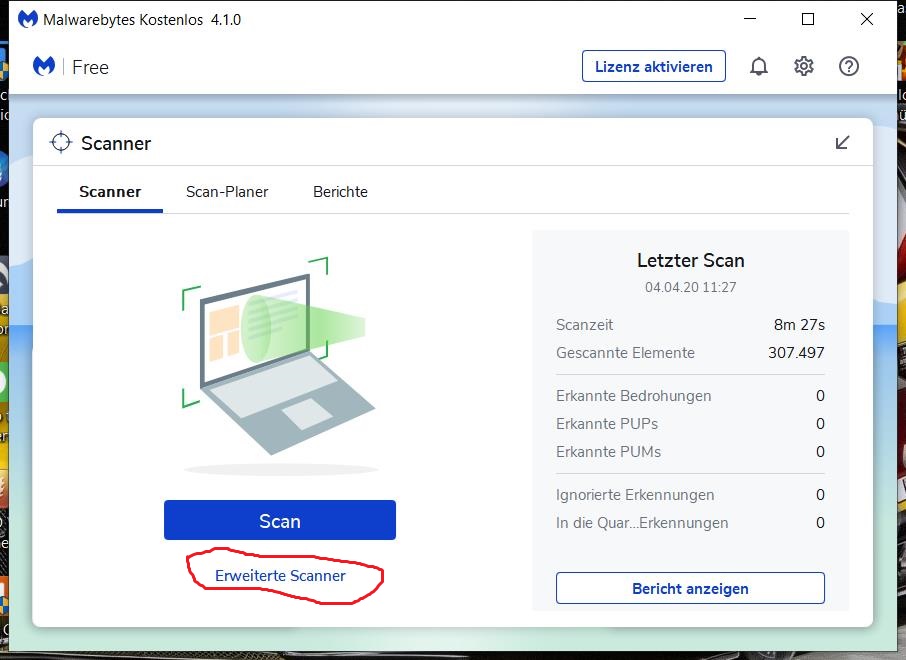This screenshot has height=660, width=906.
Task: Minimize the Malwarebytes window
Action: 750,19
